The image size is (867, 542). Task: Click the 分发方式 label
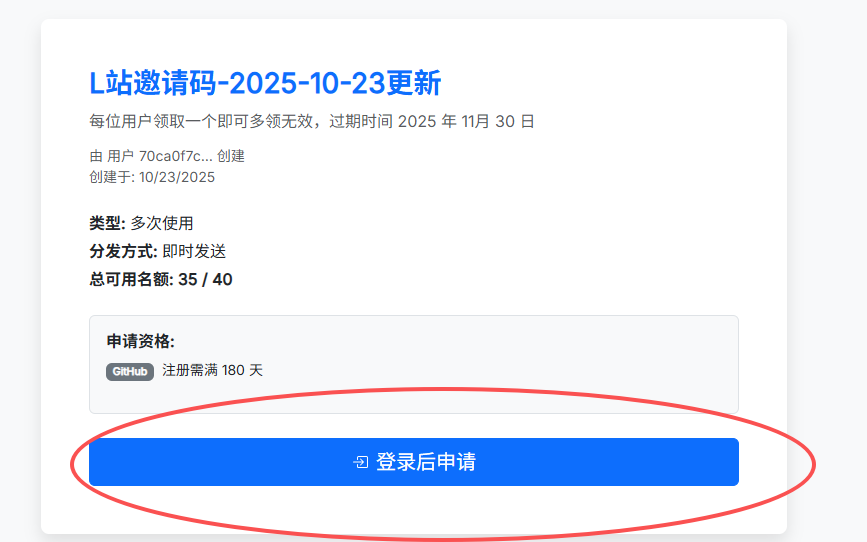(x=123, y=251)
